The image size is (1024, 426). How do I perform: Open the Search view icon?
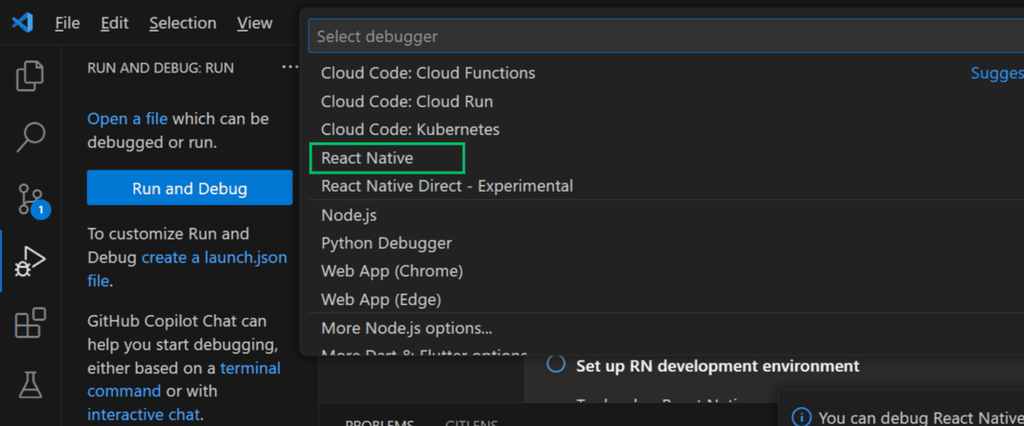pos(31,137)
